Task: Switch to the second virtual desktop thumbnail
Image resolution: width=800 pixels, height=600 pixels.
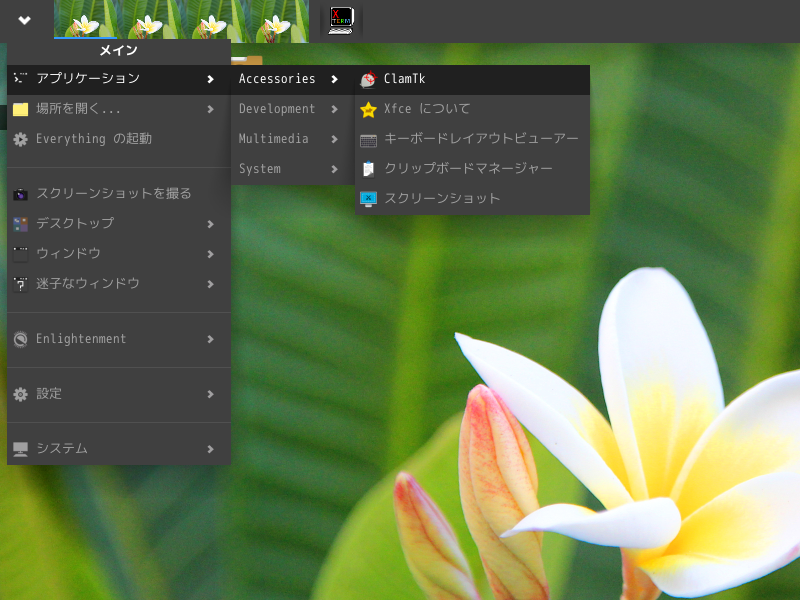Action: pyautogui.click(x=149, y=20)
